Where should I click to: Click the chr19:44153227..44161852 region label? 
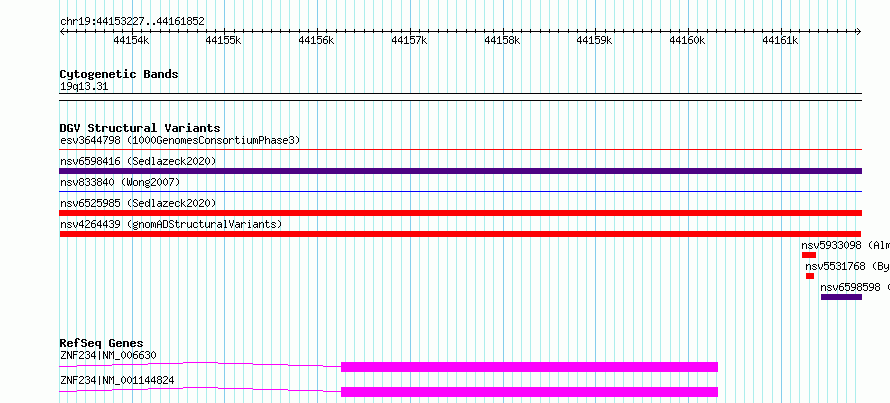click(132, 22)
